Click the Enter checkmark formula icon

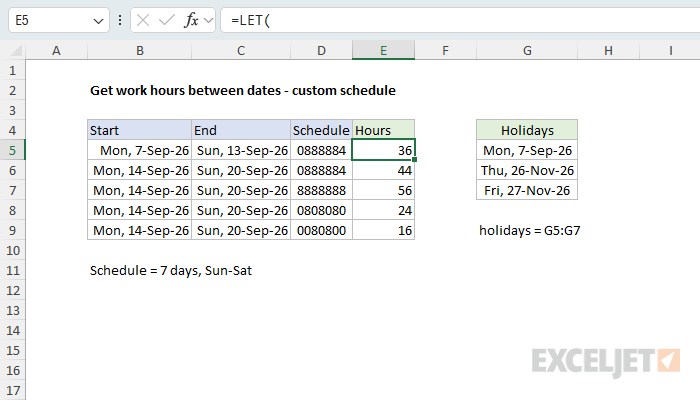[x=167, y=20]
